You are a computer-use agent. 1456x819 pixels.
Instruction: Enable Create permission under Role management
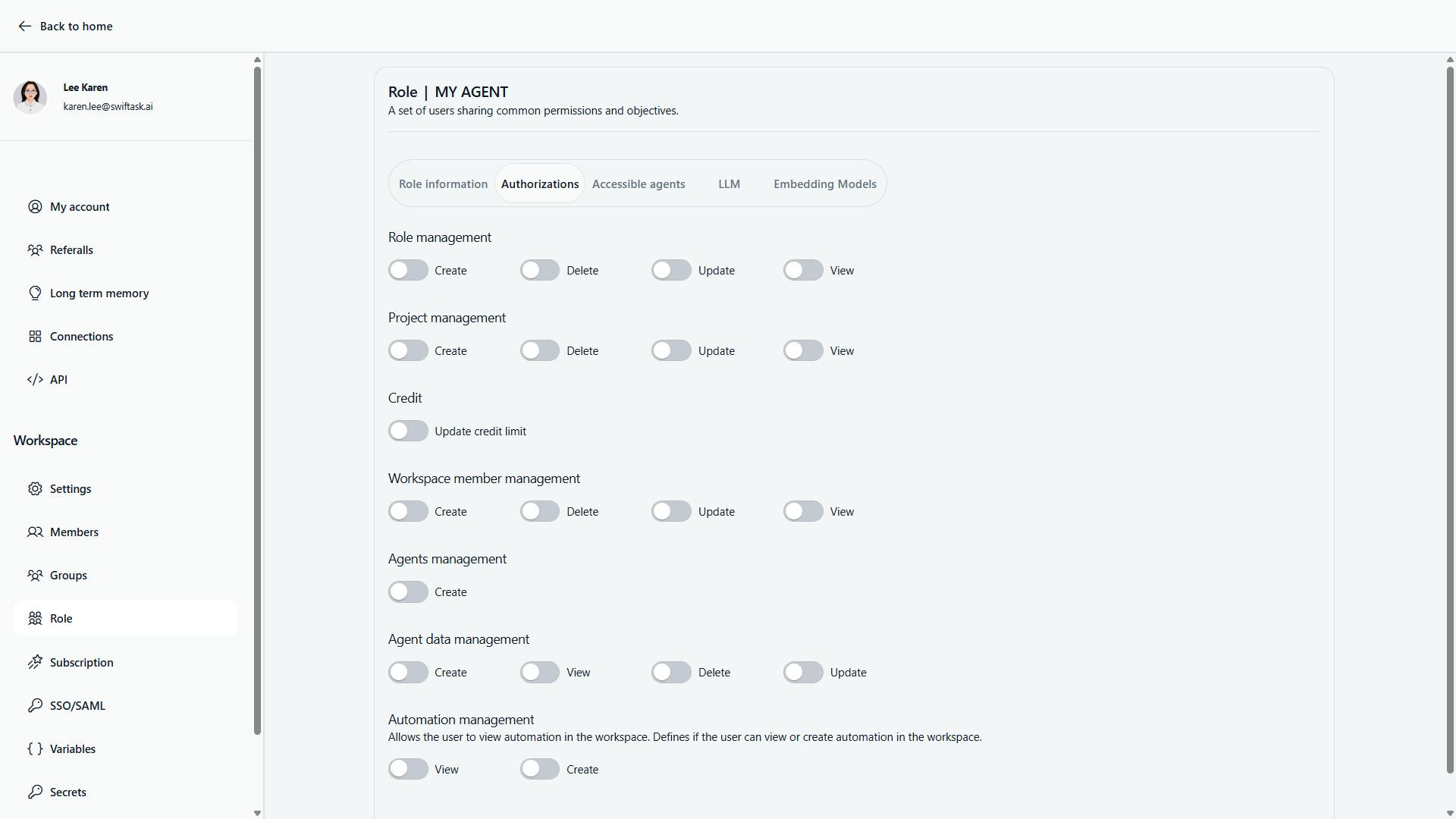408,270
